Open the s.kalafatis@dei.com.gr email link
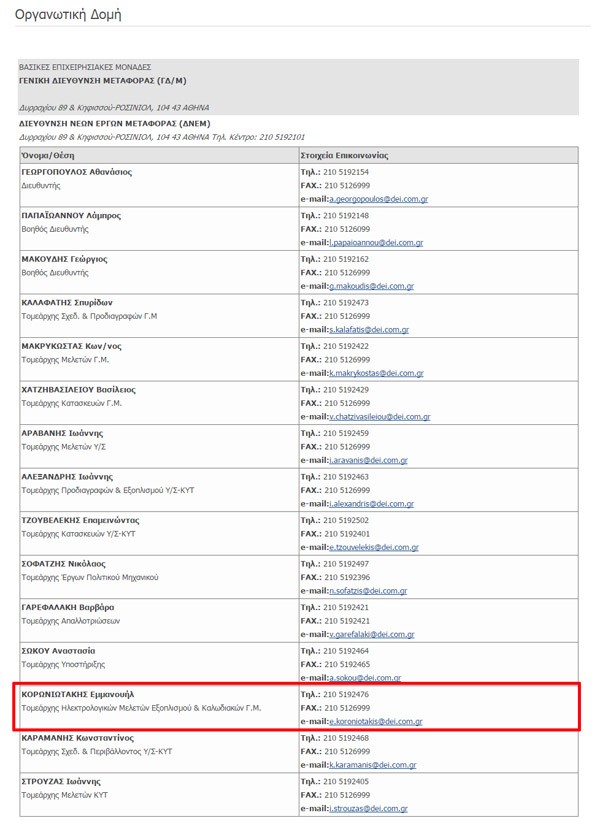 (x=369, y=329)
